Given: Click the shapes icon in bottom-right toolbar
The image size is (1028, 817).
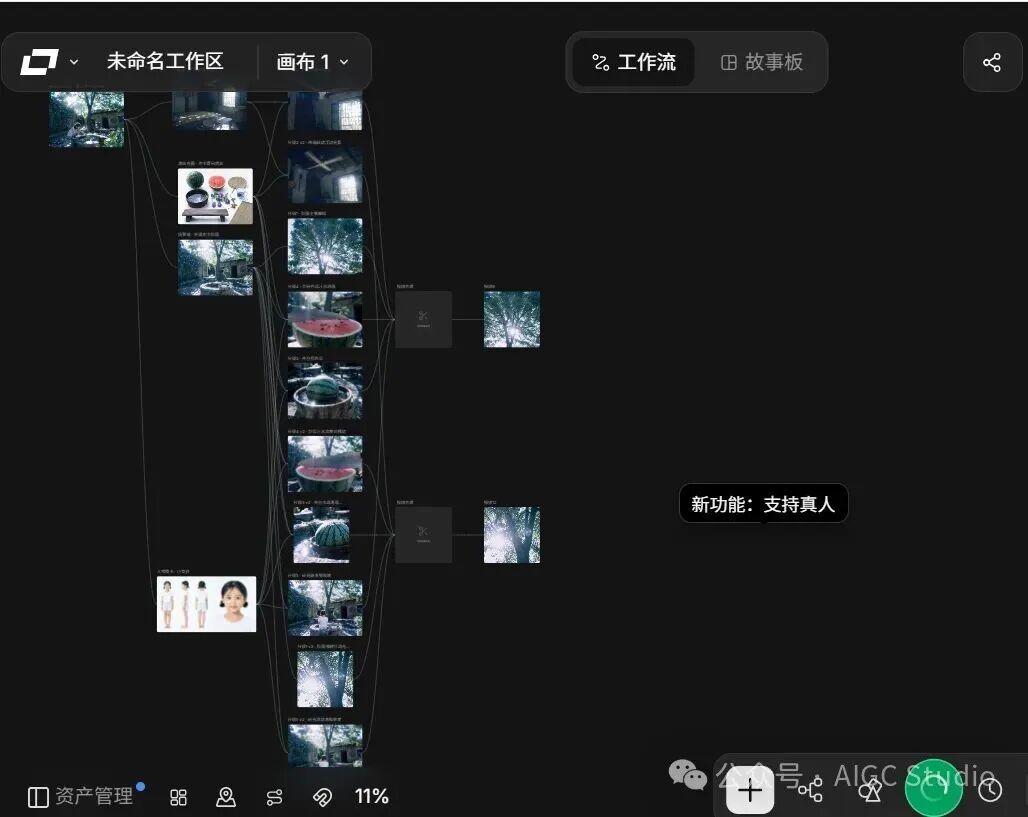Looking at the screenshot, I should 870,791.
